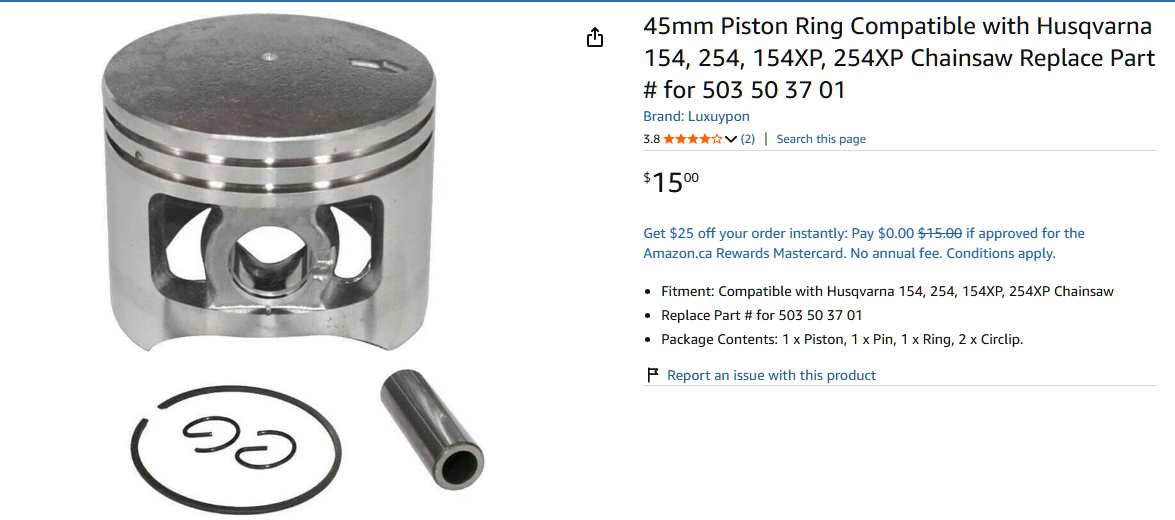This screenshot has width=1175, height=520.
Task: Click the orange star rating icons
Action: pos(693,139)
